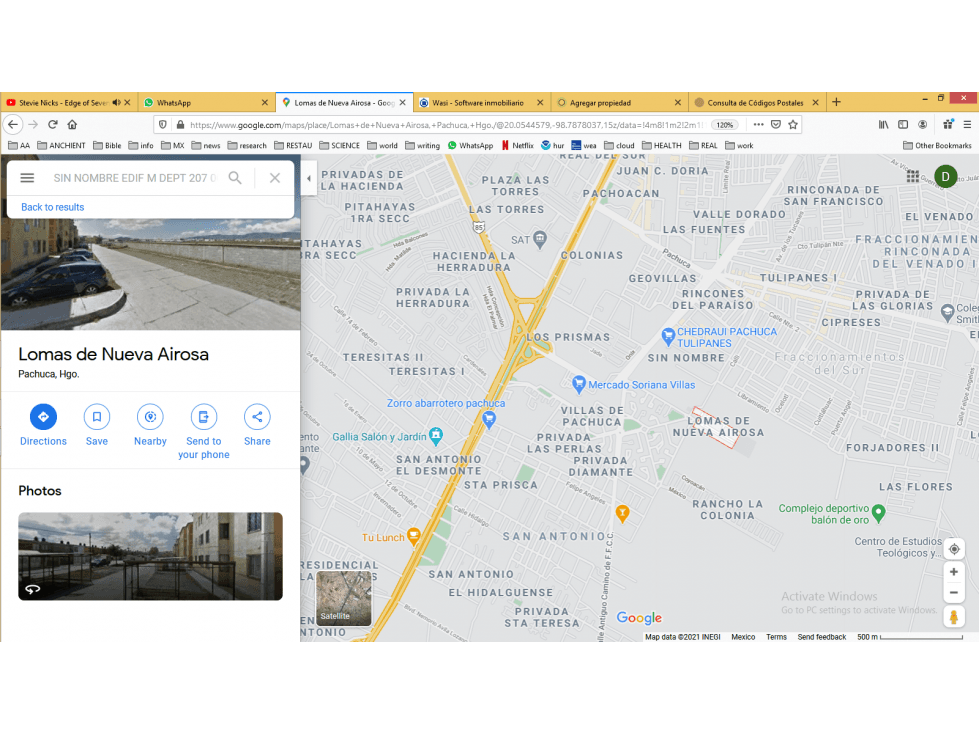Click the site security padlock icon

[180, 125]
